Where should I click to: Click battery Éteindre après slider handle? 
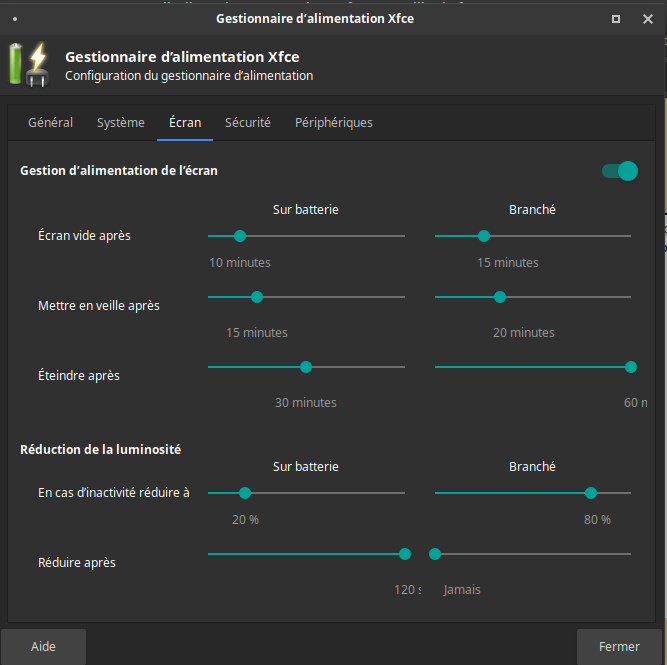306,367
